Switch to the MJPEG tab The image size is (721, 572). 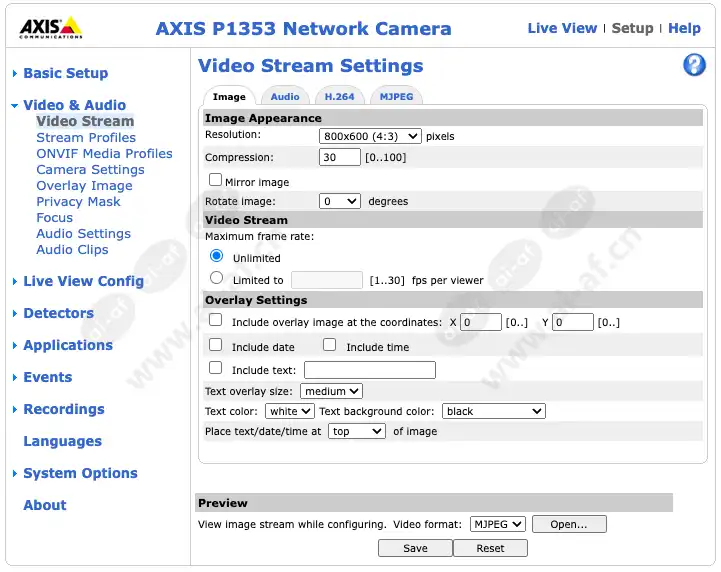pyautogui.click(x=396, y=97)
